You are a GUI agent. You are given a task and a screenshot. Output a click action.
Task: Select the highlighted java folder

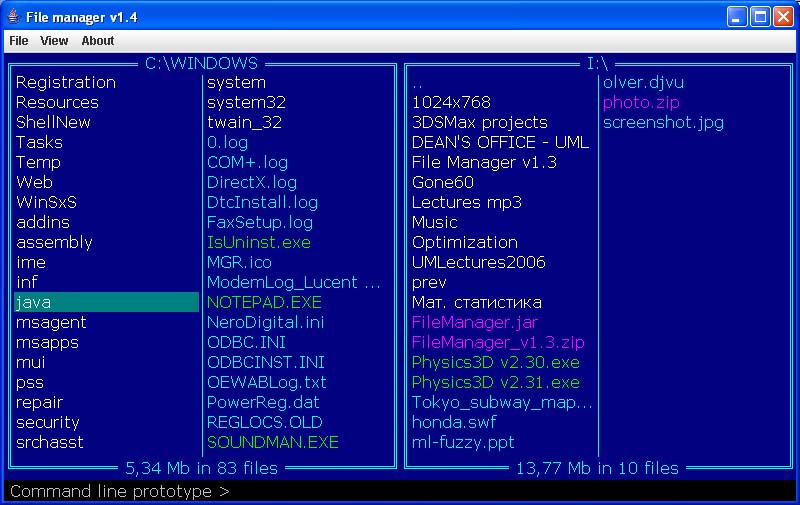107,302
